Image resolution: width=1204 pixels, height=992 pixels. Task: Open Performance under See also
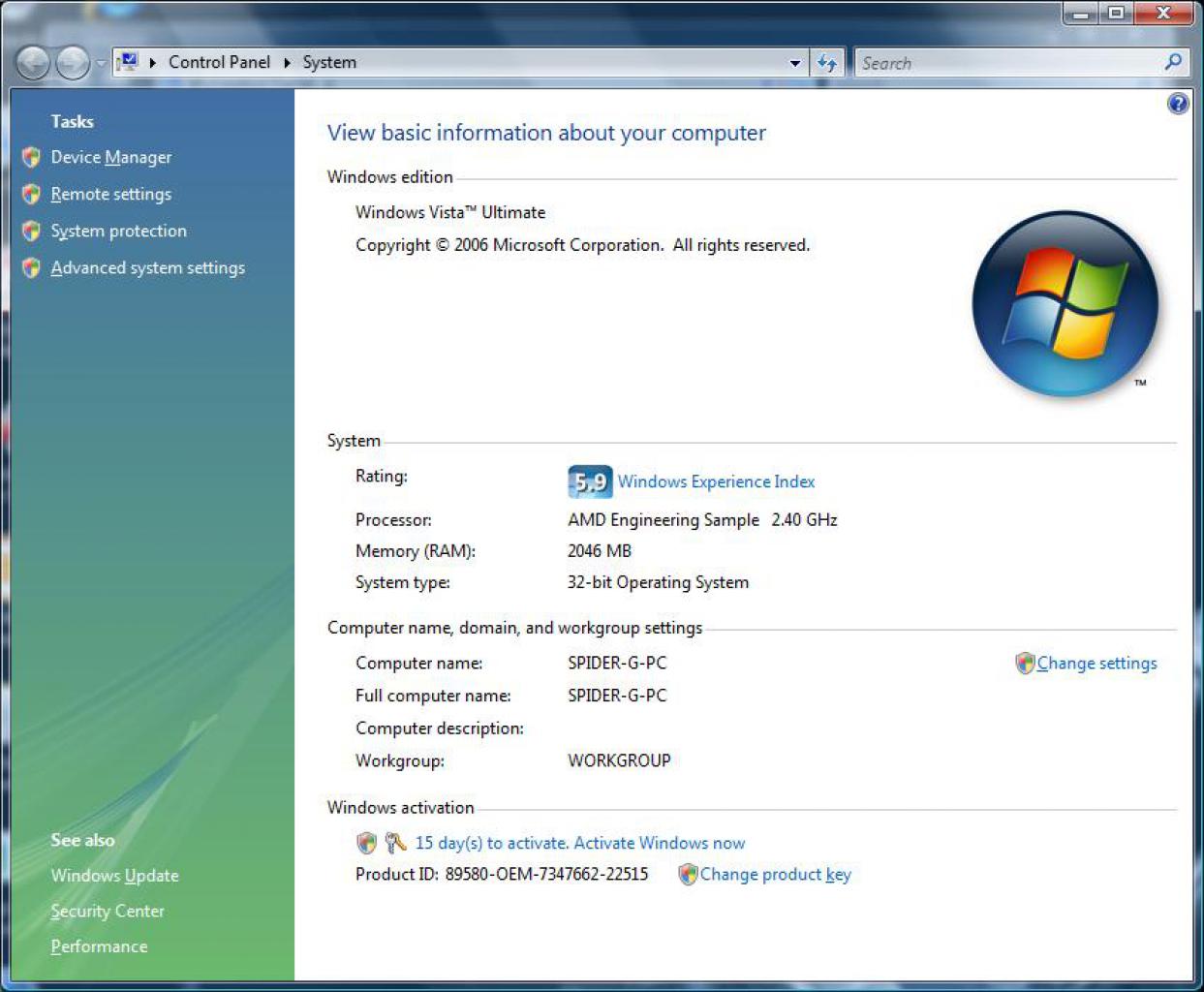[x=100, y=946]
